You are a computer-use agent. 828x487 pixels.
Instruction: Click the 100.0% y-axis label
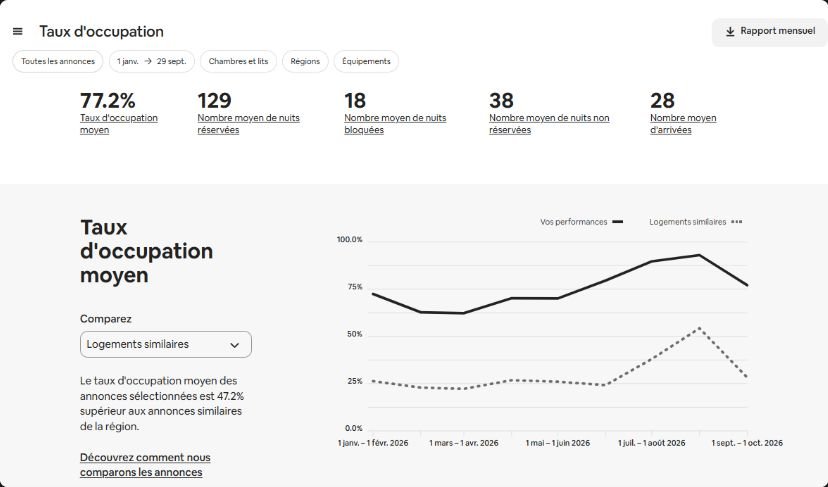pyautogui.click(x=350, y=240)
